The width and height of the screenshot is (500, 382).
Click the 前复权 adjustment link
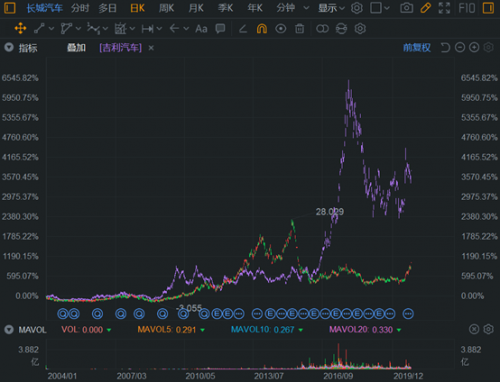pos(417,48)
